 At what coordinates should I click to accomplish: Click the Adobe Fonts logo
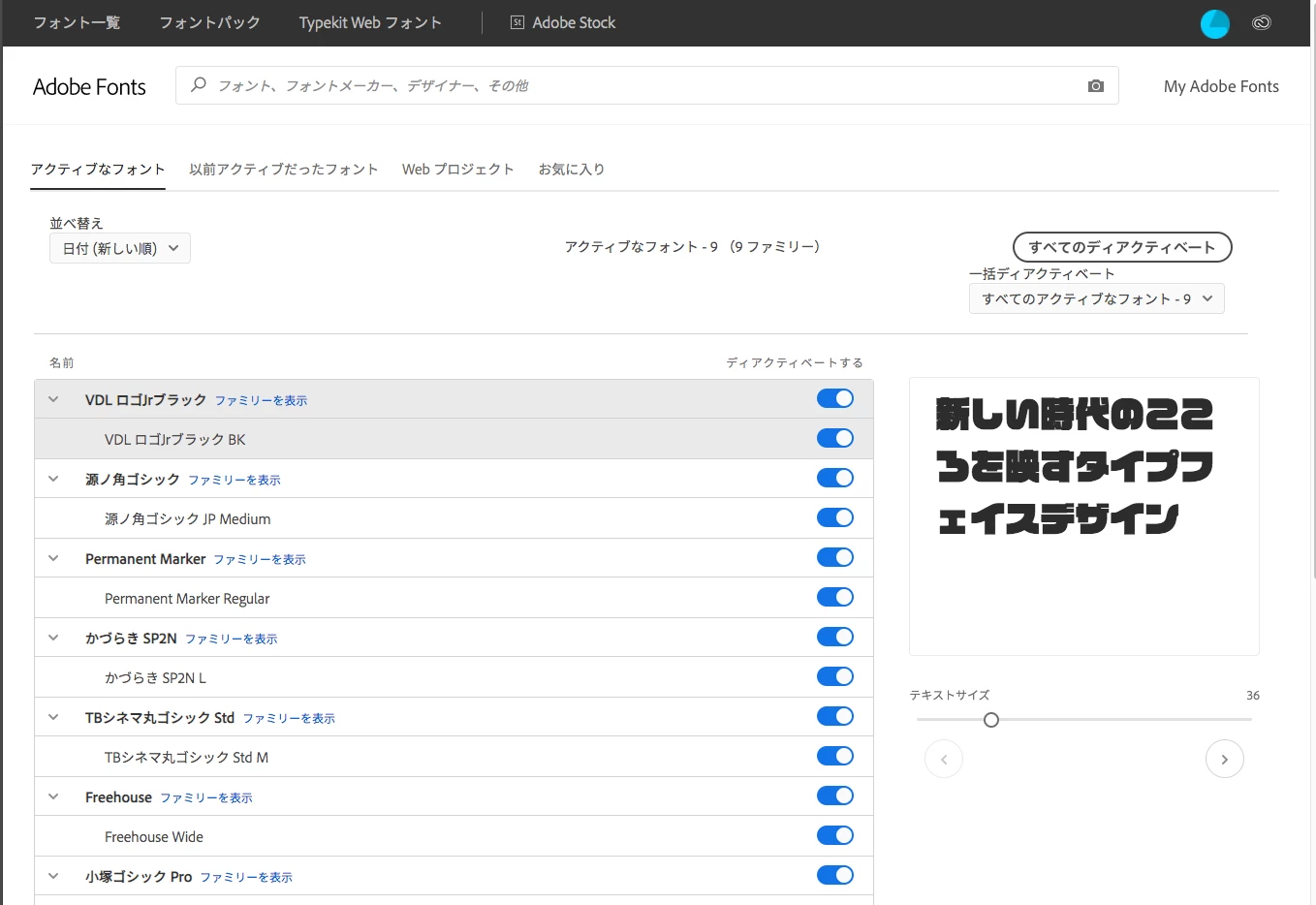pyautogui.click(x=89, y=86)
